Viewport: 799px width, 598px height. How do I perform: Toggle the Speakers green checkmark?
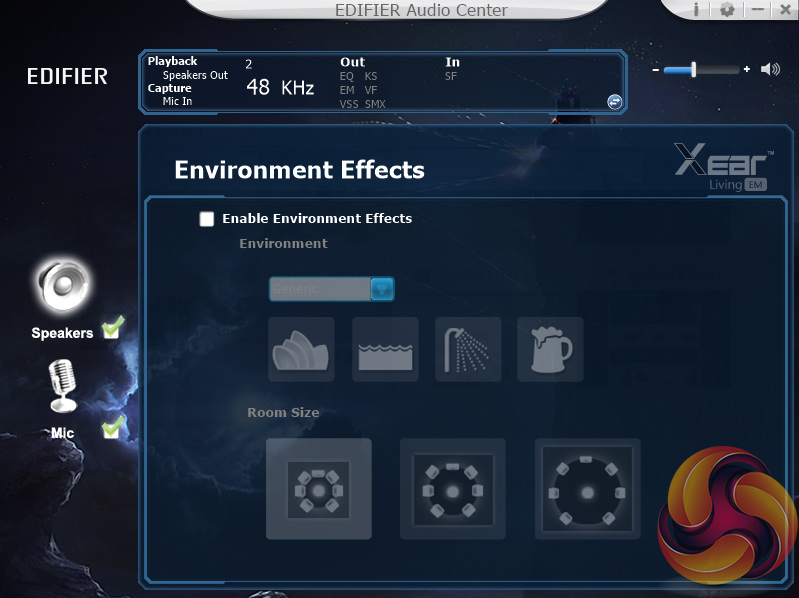click(113, 328)
